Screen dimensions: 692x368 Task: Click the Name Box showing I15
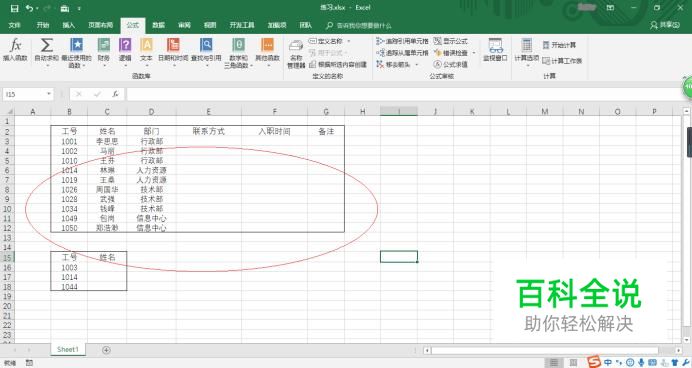click(x=23, y=94)
